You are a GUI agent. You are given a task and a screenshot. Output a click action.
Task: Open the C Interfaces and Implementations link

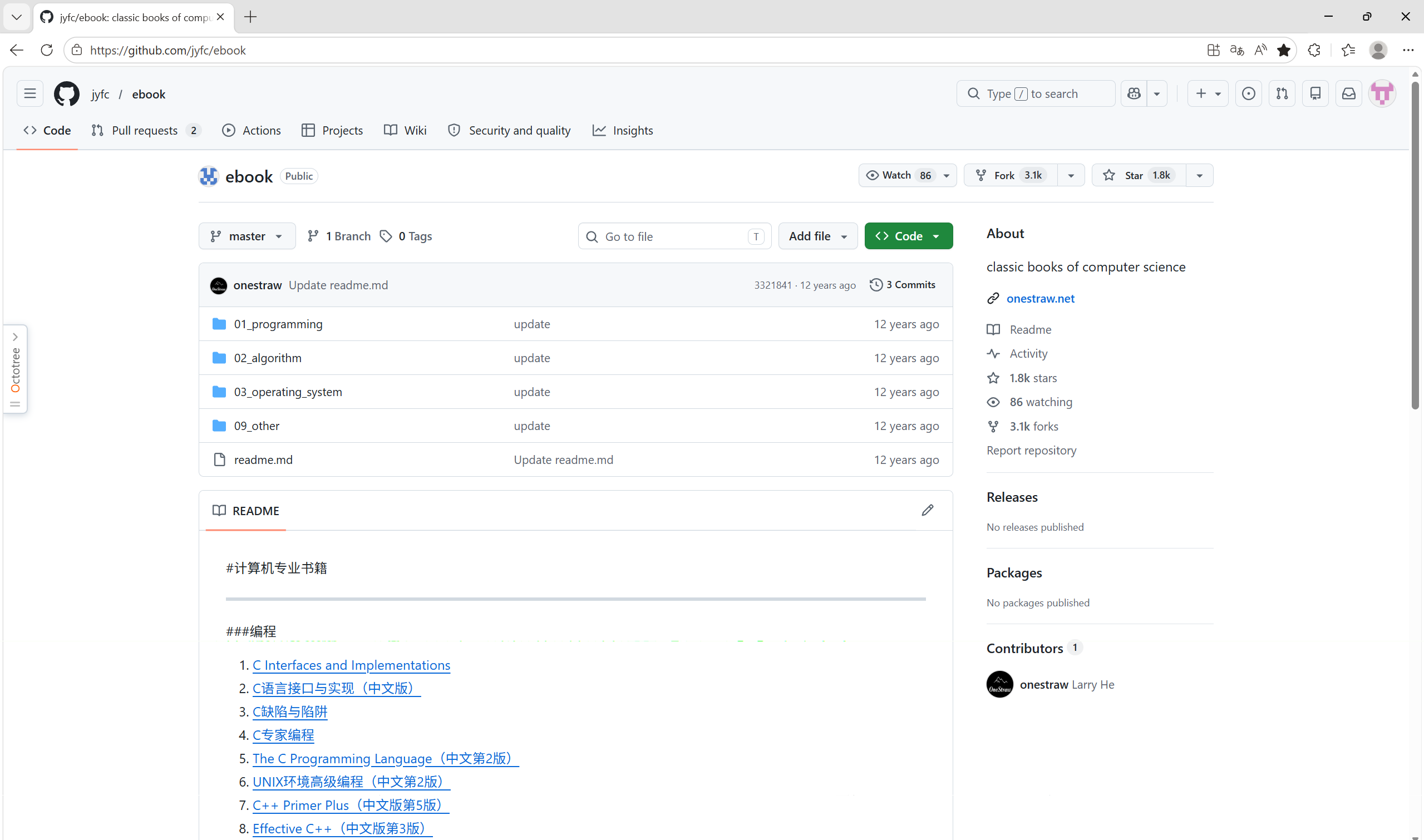tap(351, 665)
